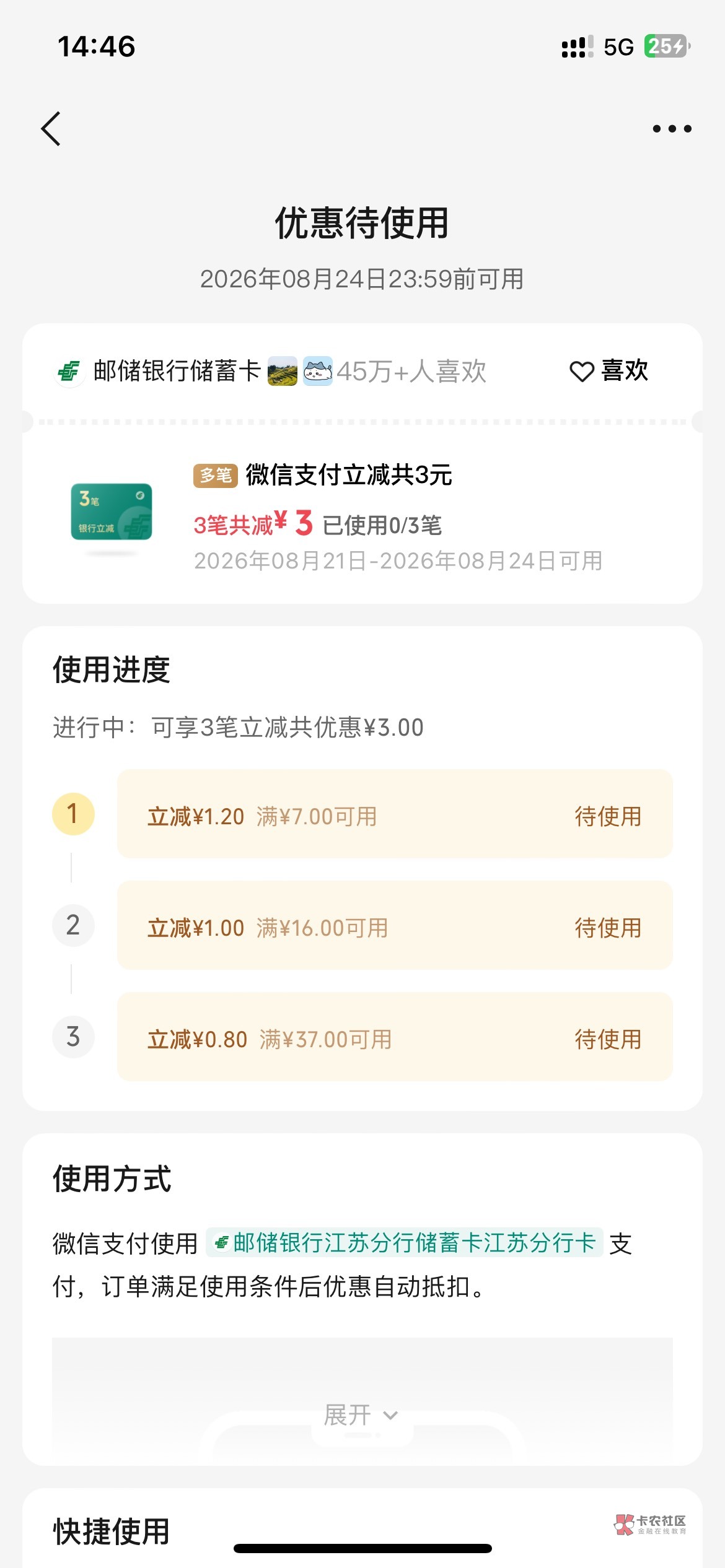
Task: Select progress step number 1 circle
Action: coord(73,814)
